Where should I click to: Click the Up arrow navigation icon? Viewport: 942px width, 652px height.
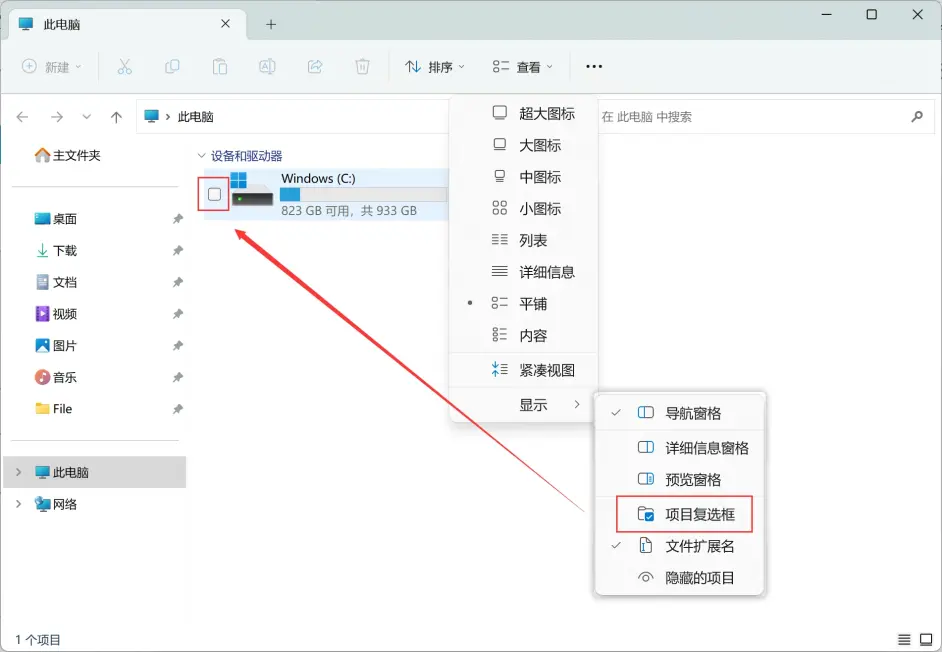pos(116,117)
